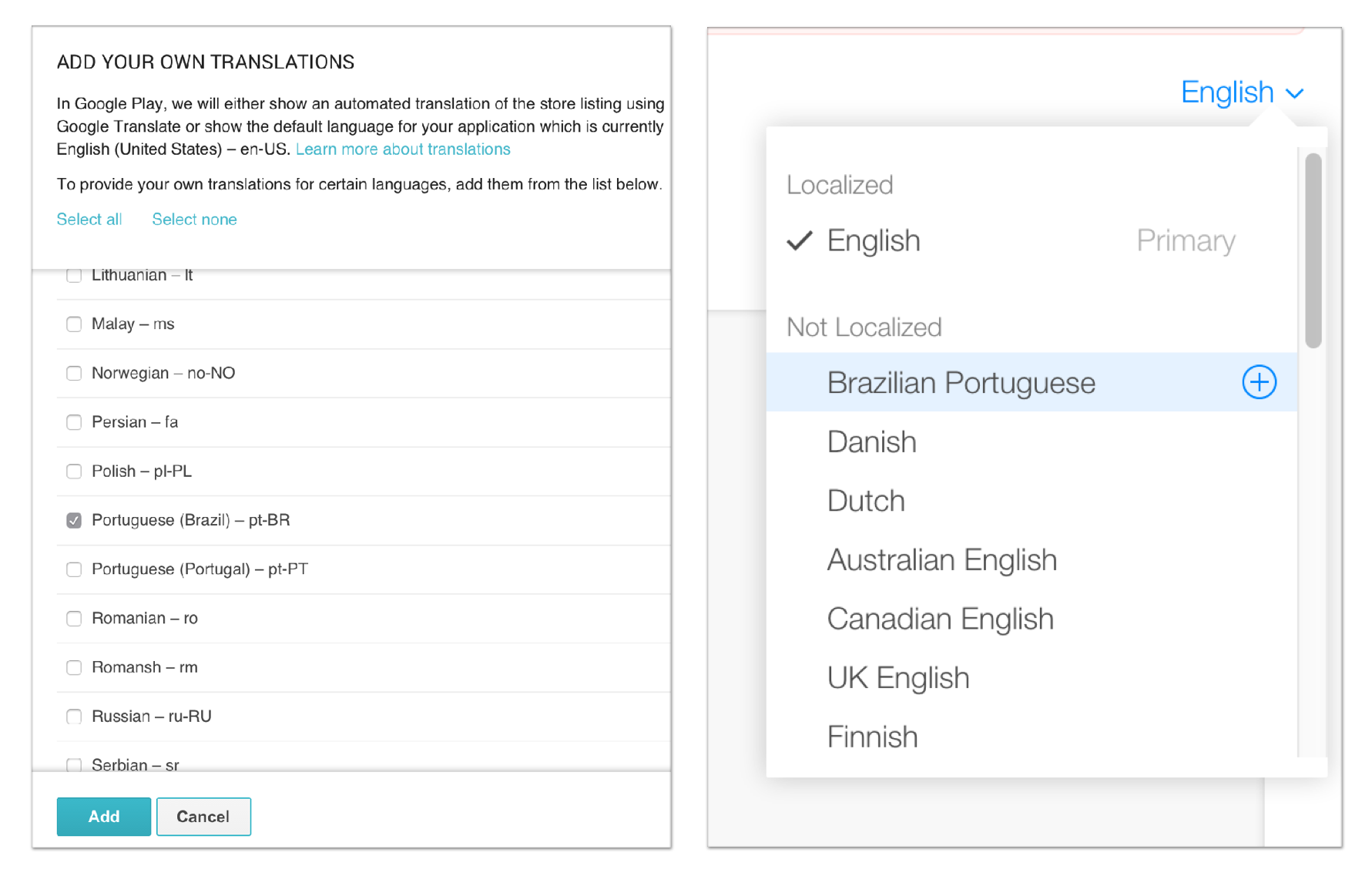
Task: Click the Romanian – ro label text
Action: 145,618
